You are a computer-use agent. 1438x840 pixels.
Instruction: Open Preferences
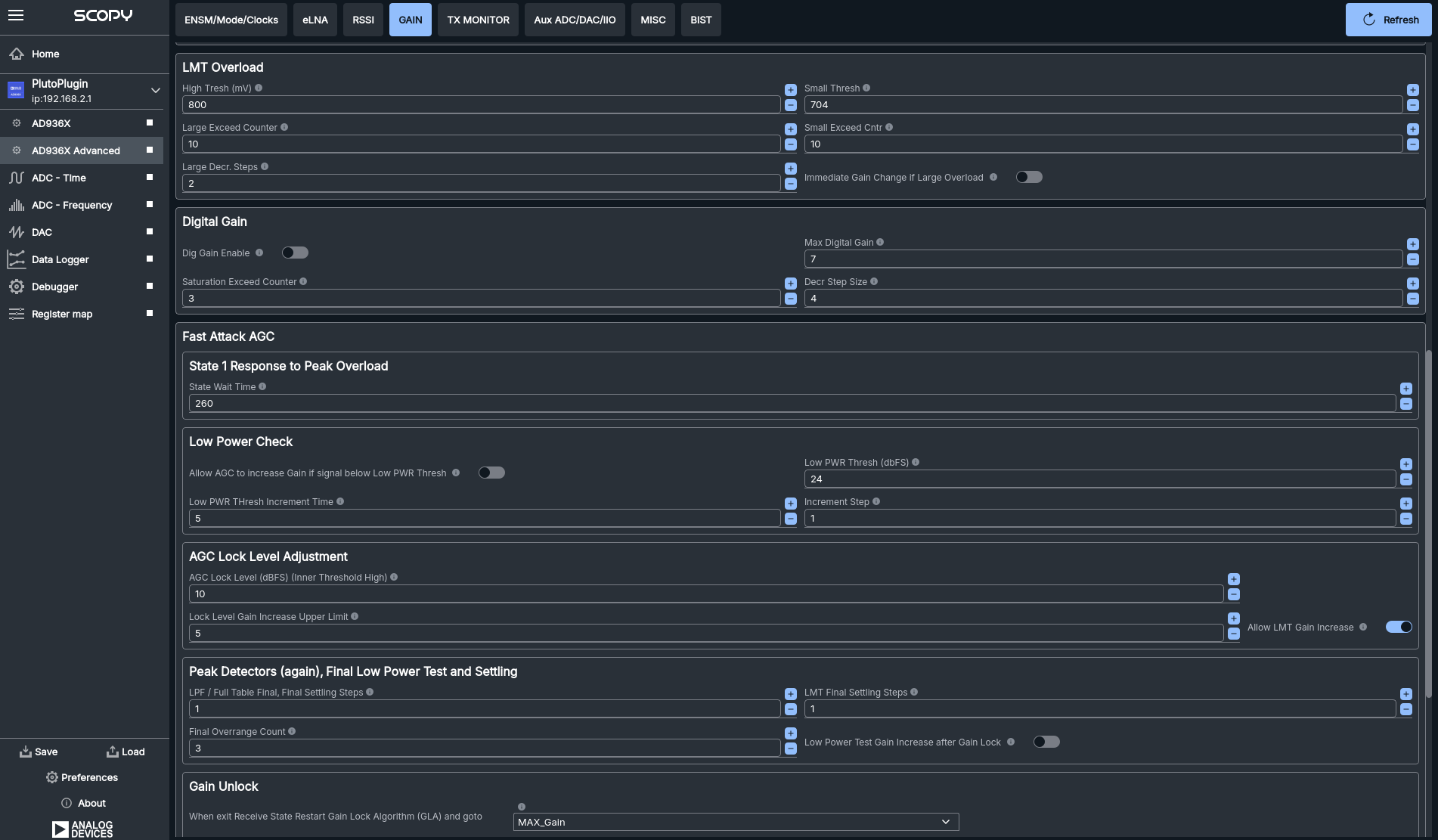(82, 777)
